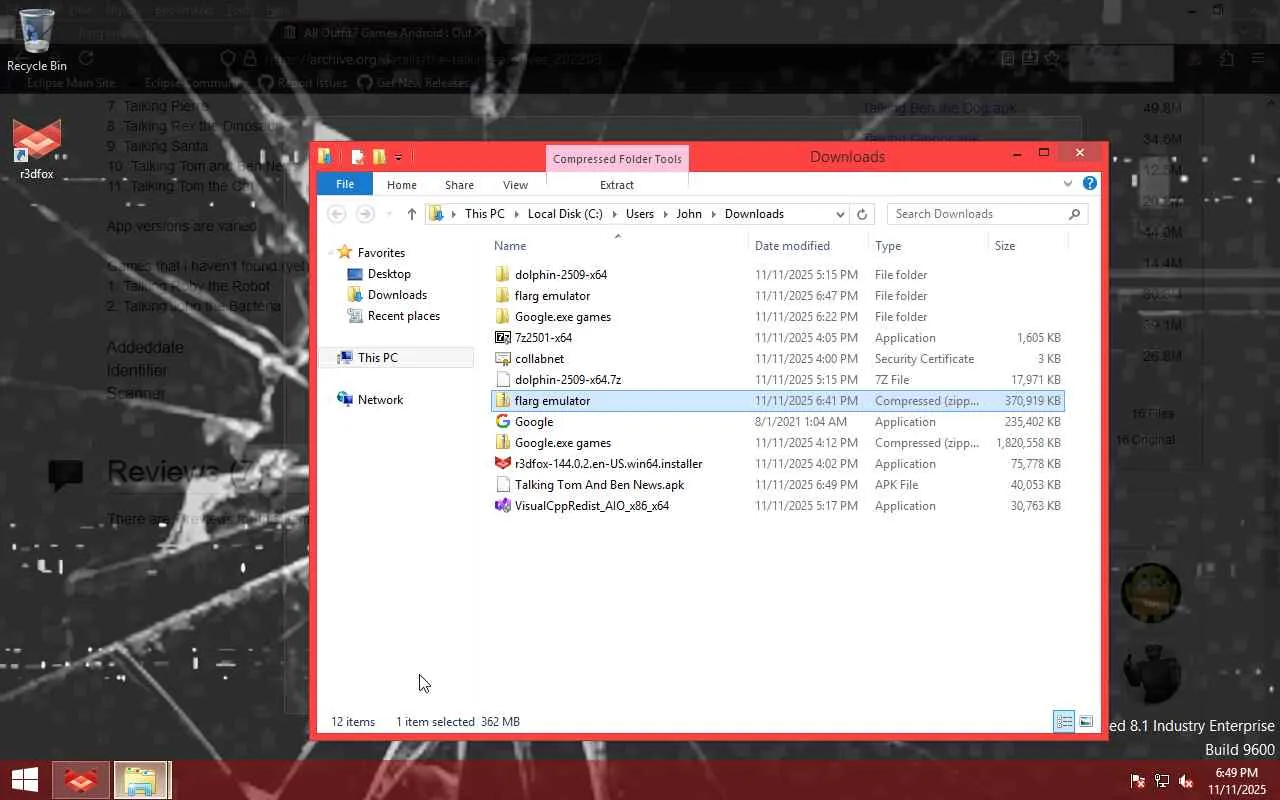Select Network in the navigation pane
This screenshot has width=1280, height=800.
pyautogui.click(x=380, y=400)
